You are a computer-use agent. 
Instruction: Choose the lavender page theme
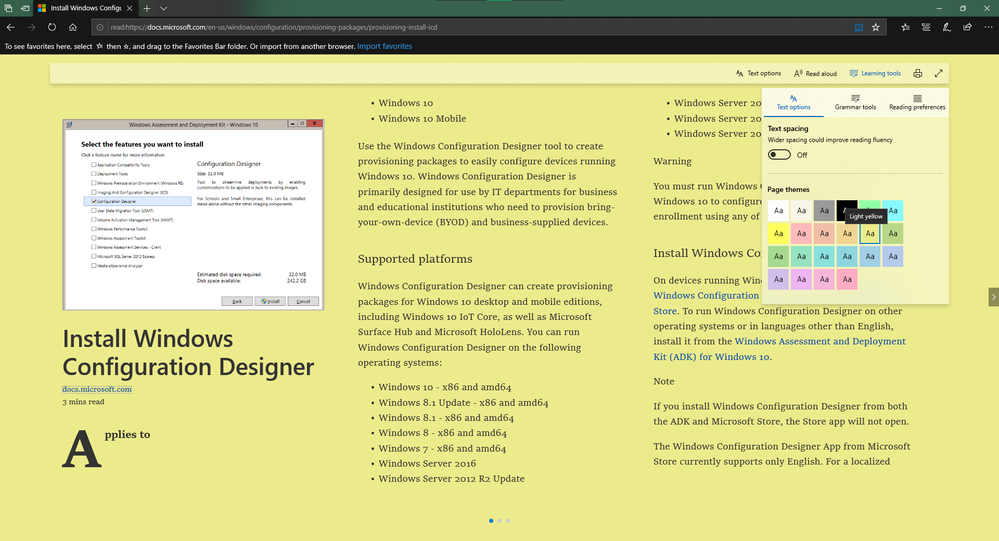coord(778,279)
